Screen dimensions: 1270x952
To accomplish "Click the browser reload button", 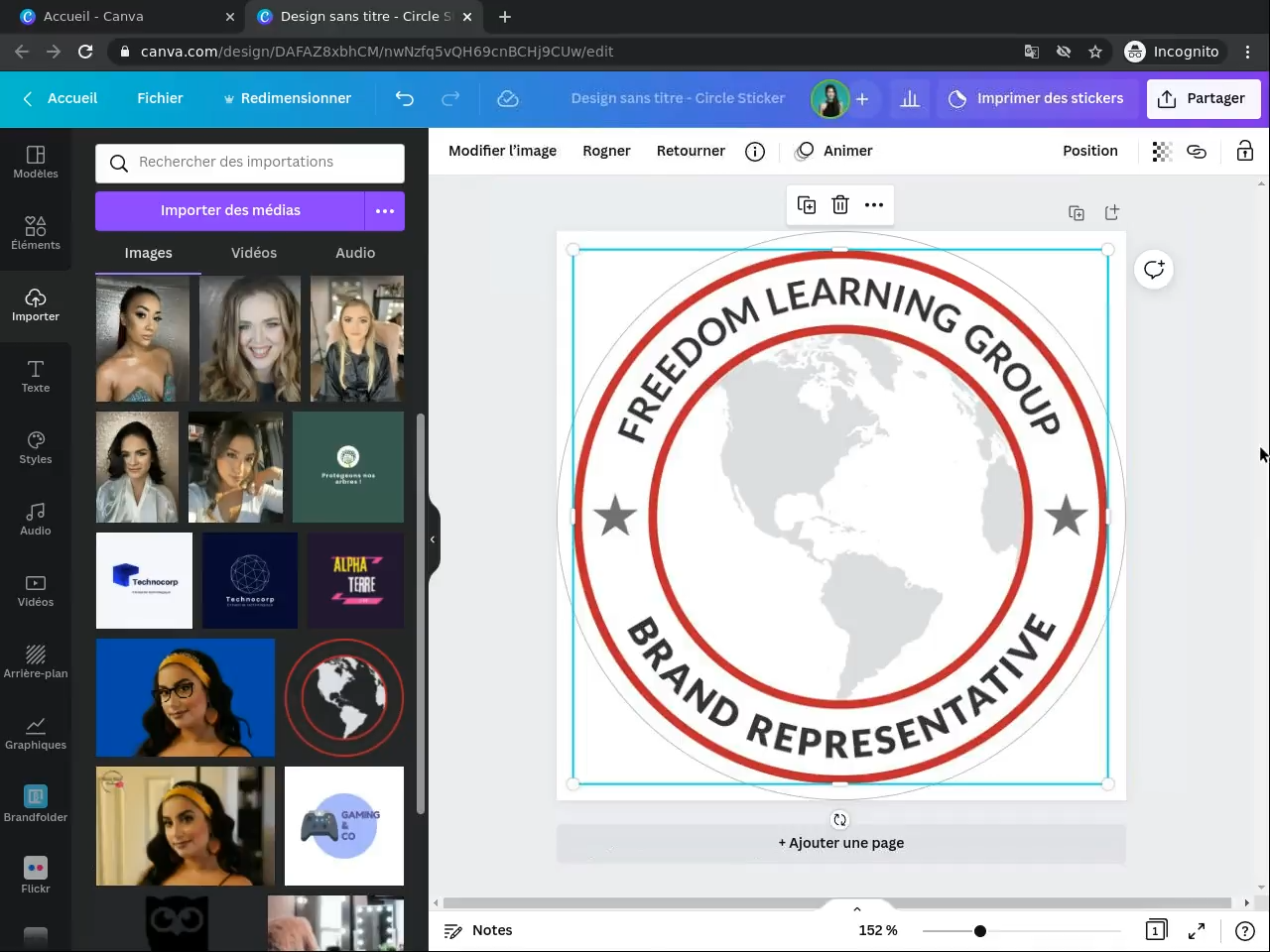I will pos(85,52).
